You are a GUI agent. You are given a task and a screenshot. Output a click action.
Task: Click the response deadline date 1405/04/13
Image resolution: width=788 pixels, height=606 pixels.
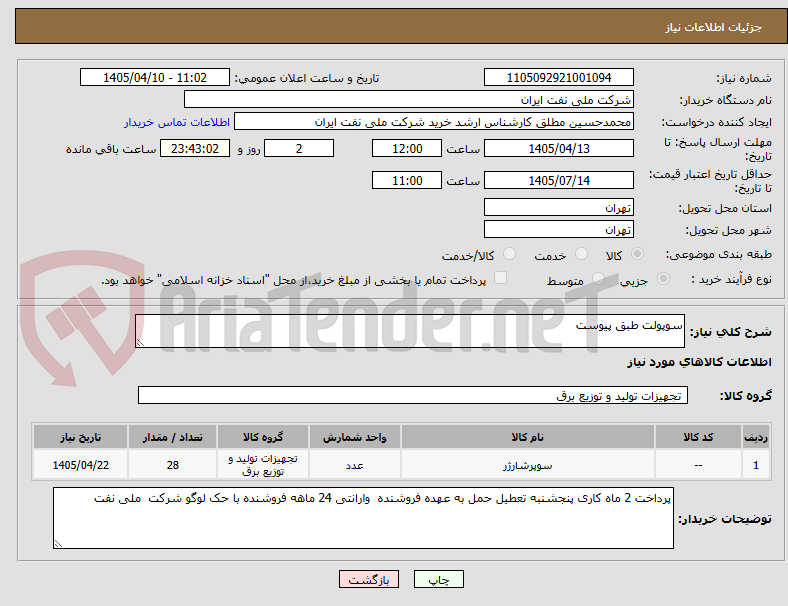(559, 148)
